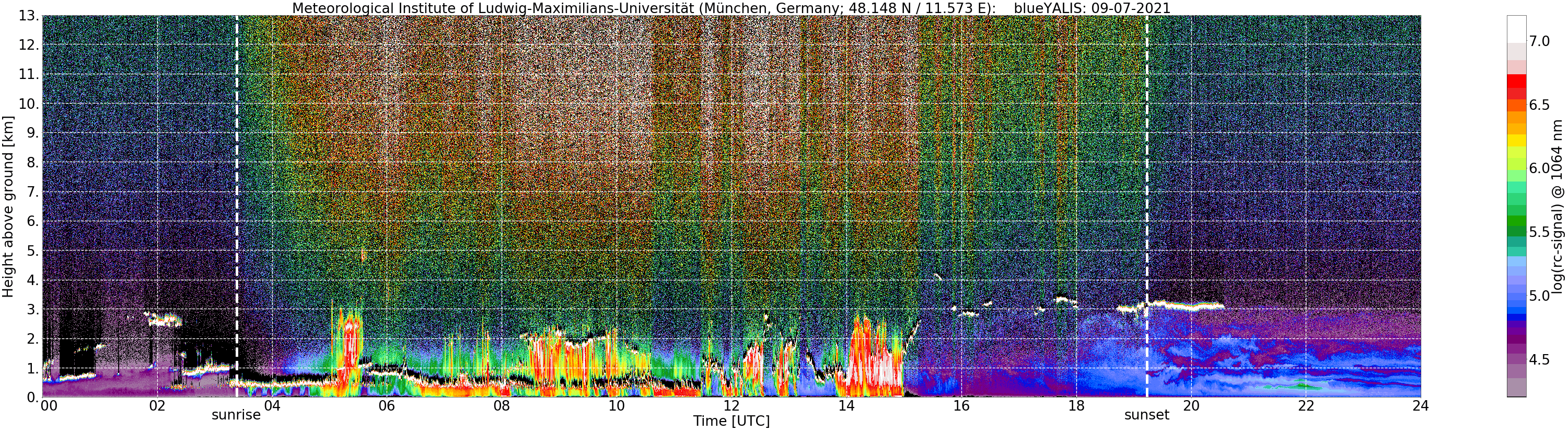Click the white dashed sunset line

[x=1147, y=206]
